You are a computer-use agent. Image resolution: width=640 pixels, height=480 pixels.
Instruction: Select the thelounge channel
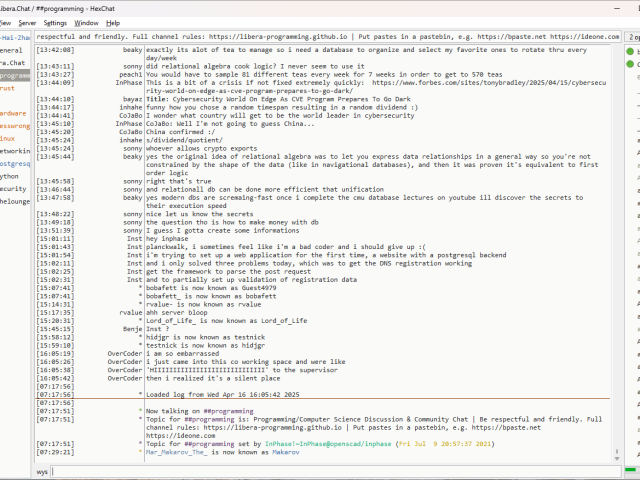click(x=14, y=200)
